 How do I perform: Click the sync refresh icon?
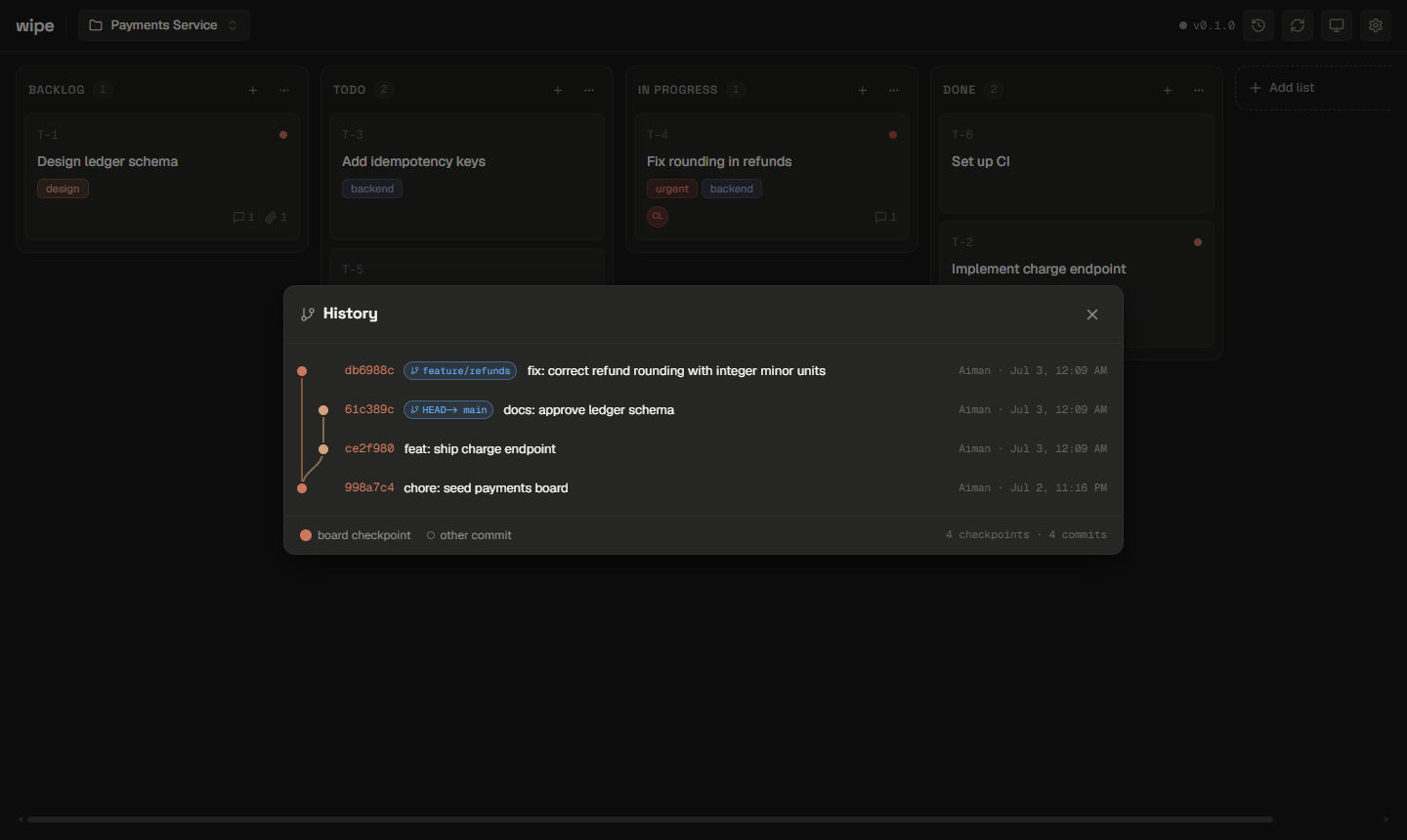point(1298,25)
